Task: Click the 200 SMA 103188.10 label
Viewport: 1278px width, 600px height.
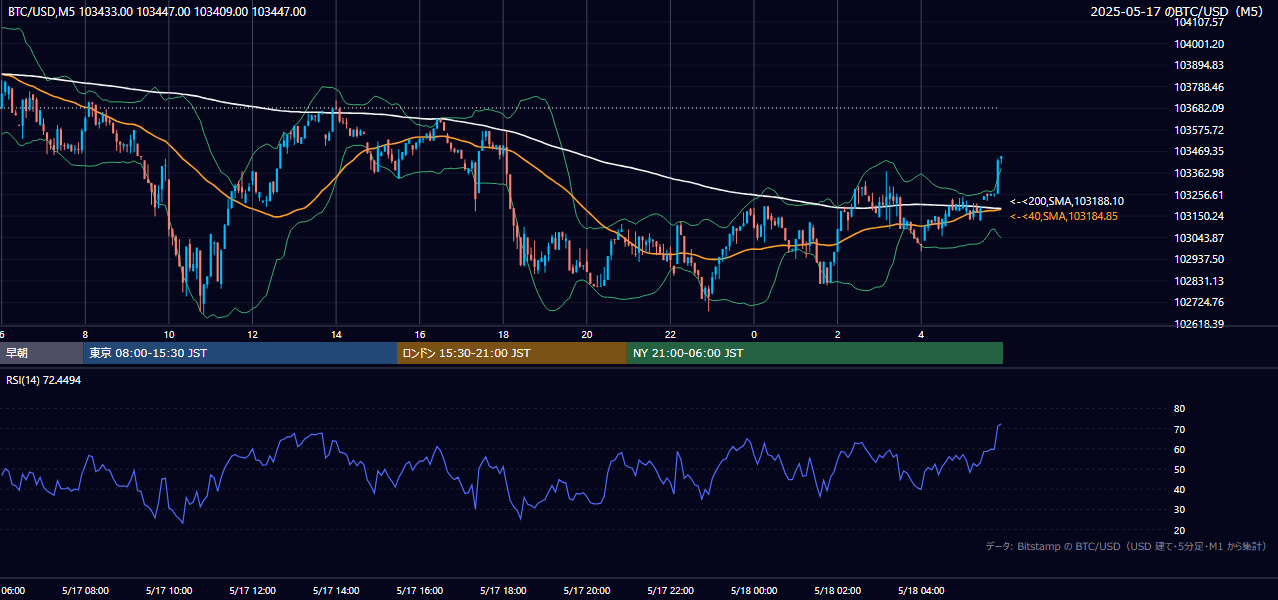Action: (1067, 201)
